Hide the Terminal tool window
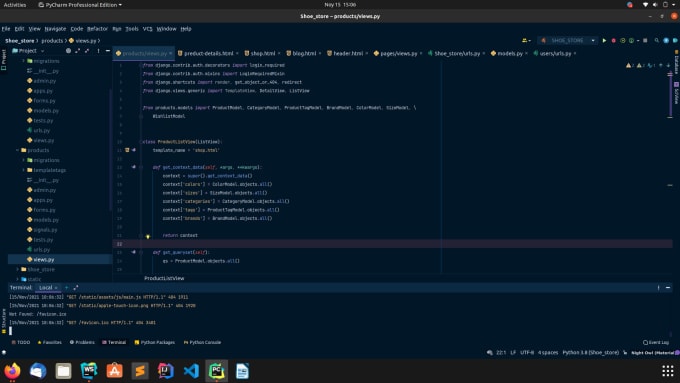This screenshot has height=383, width=680. coord(668,288)
